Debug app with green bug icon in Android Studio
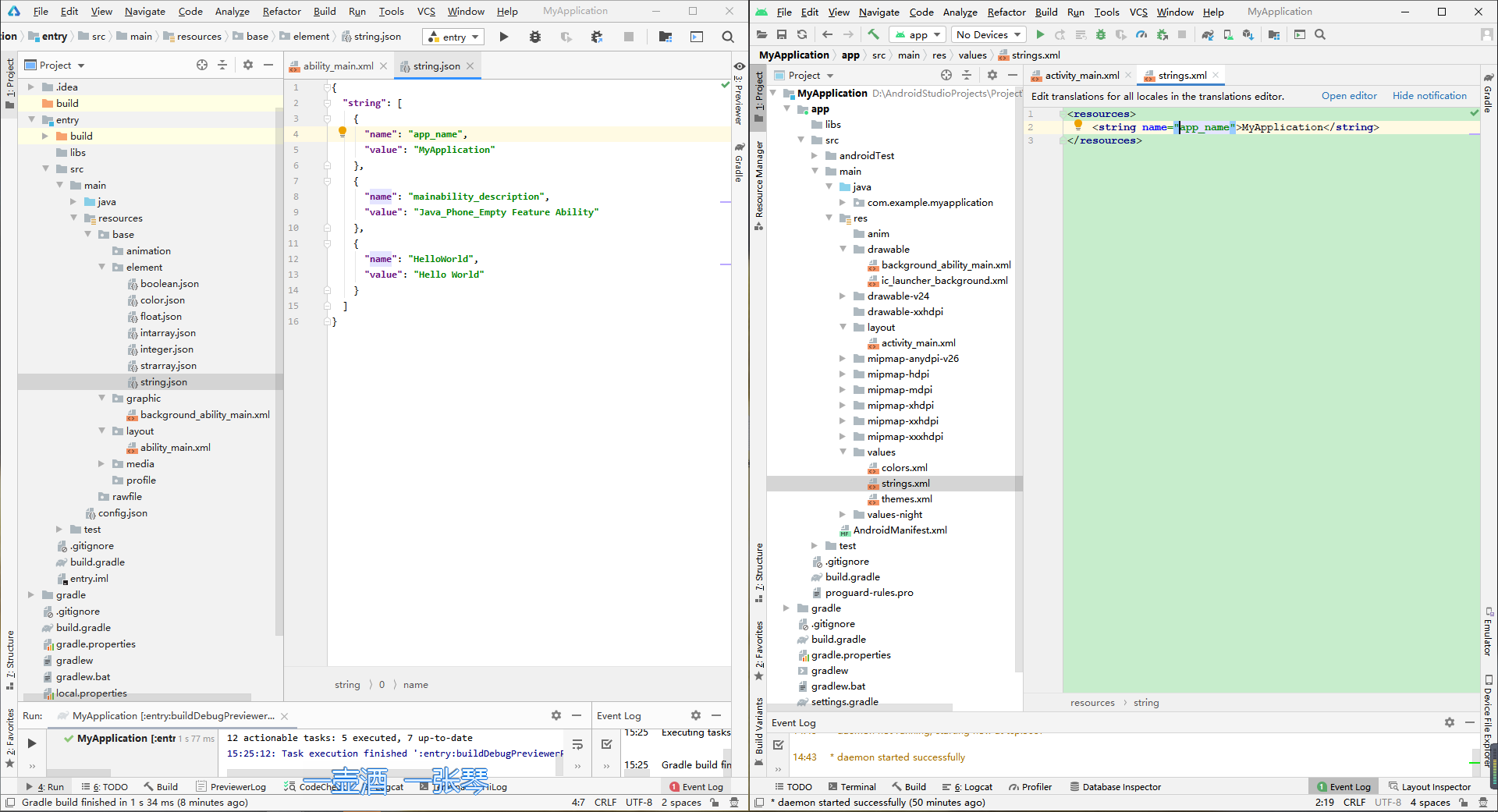 click(x=1101, y=34)
